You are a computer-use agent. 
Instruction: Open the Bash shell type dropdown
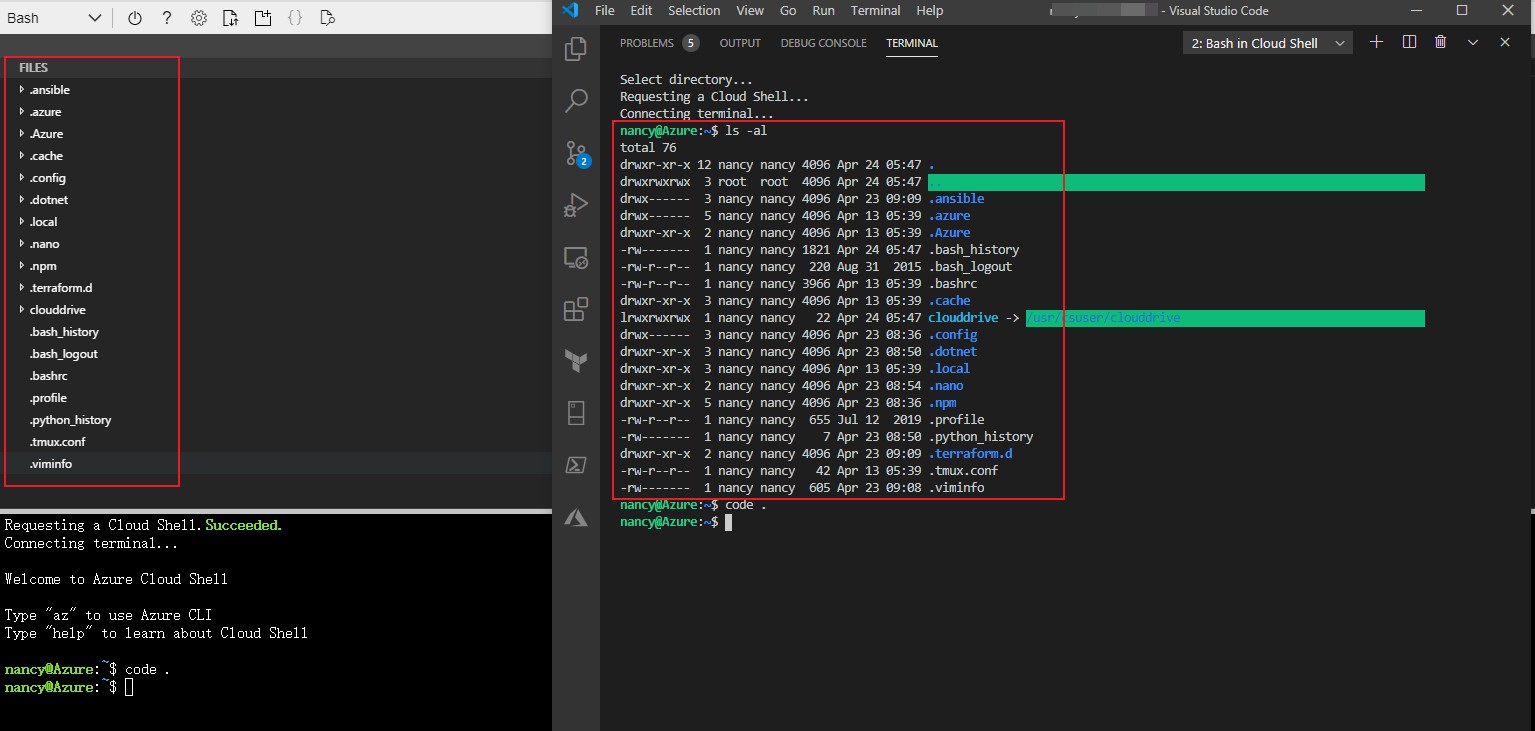point(55,18)
